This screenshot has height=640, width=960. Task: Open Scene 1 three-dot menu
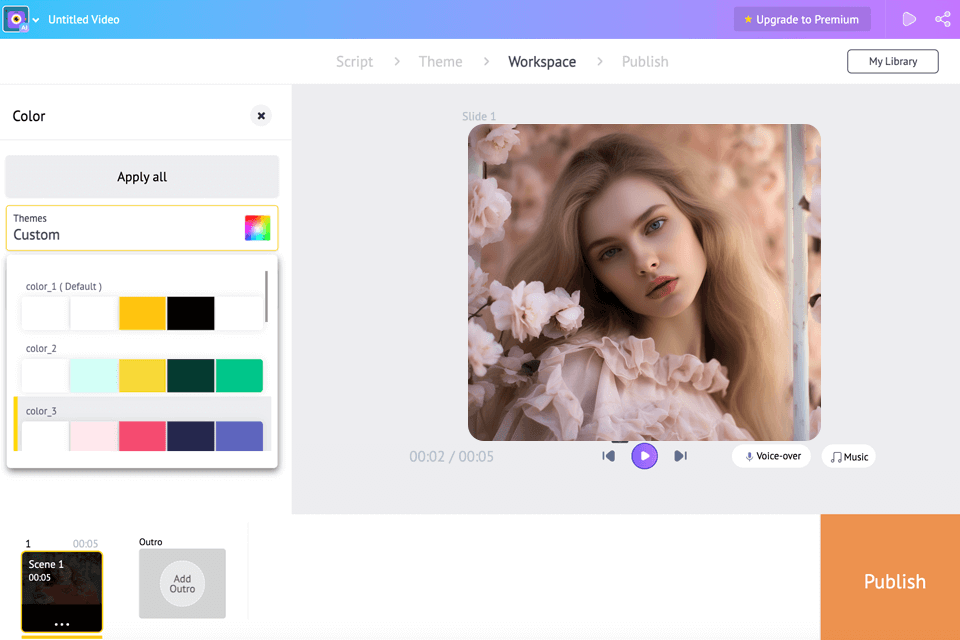[x=62, y=624]
